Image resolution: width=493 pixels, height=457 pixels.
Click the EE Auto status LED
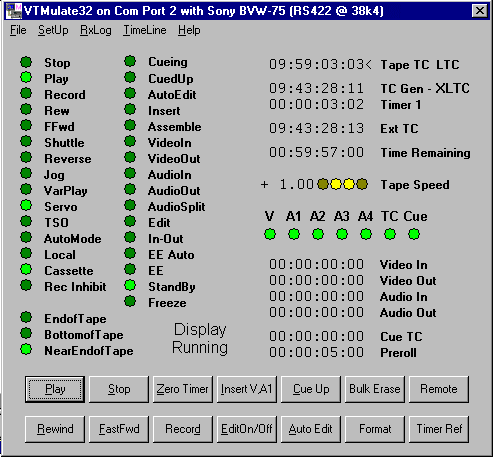[130, 253]
